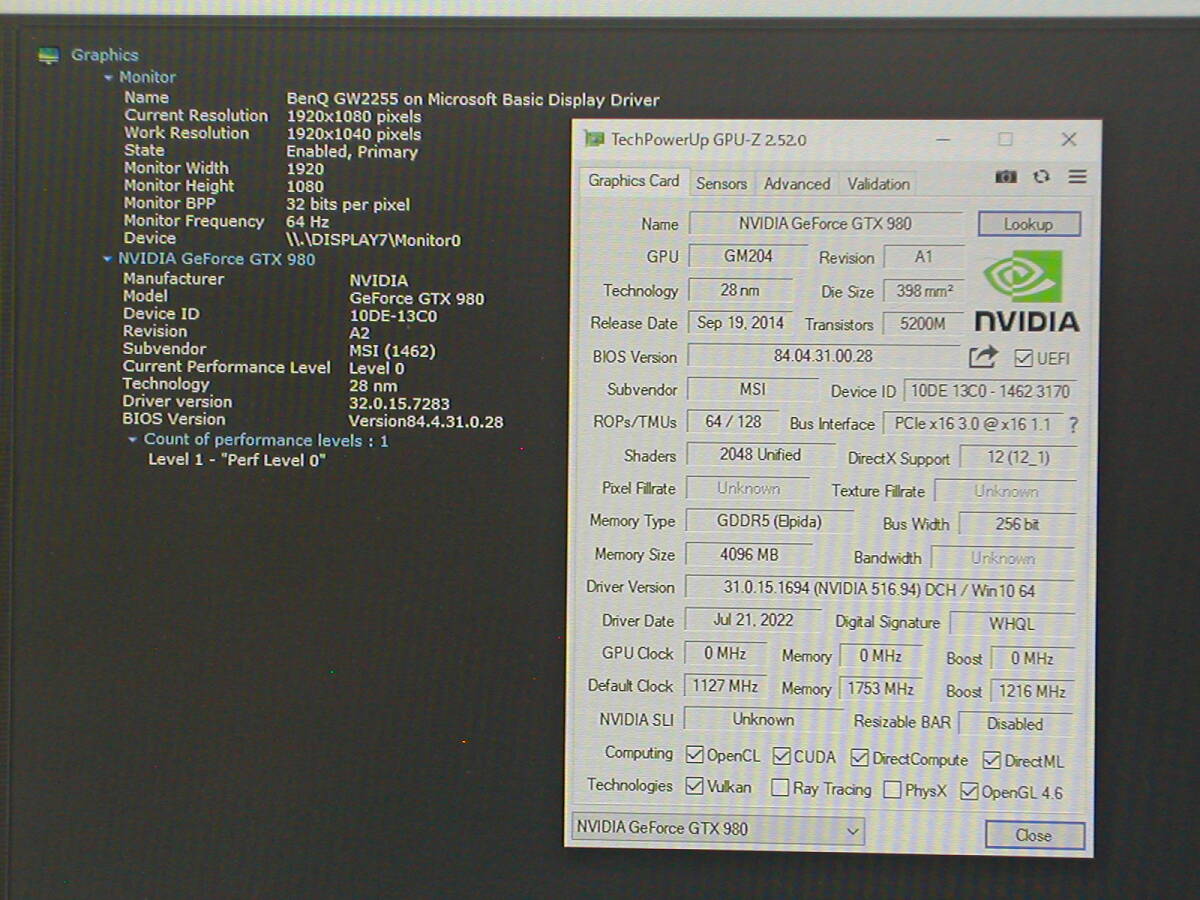Click the State 'Enabled, Primary' value
1200x900 pixels.
point(352,152)
